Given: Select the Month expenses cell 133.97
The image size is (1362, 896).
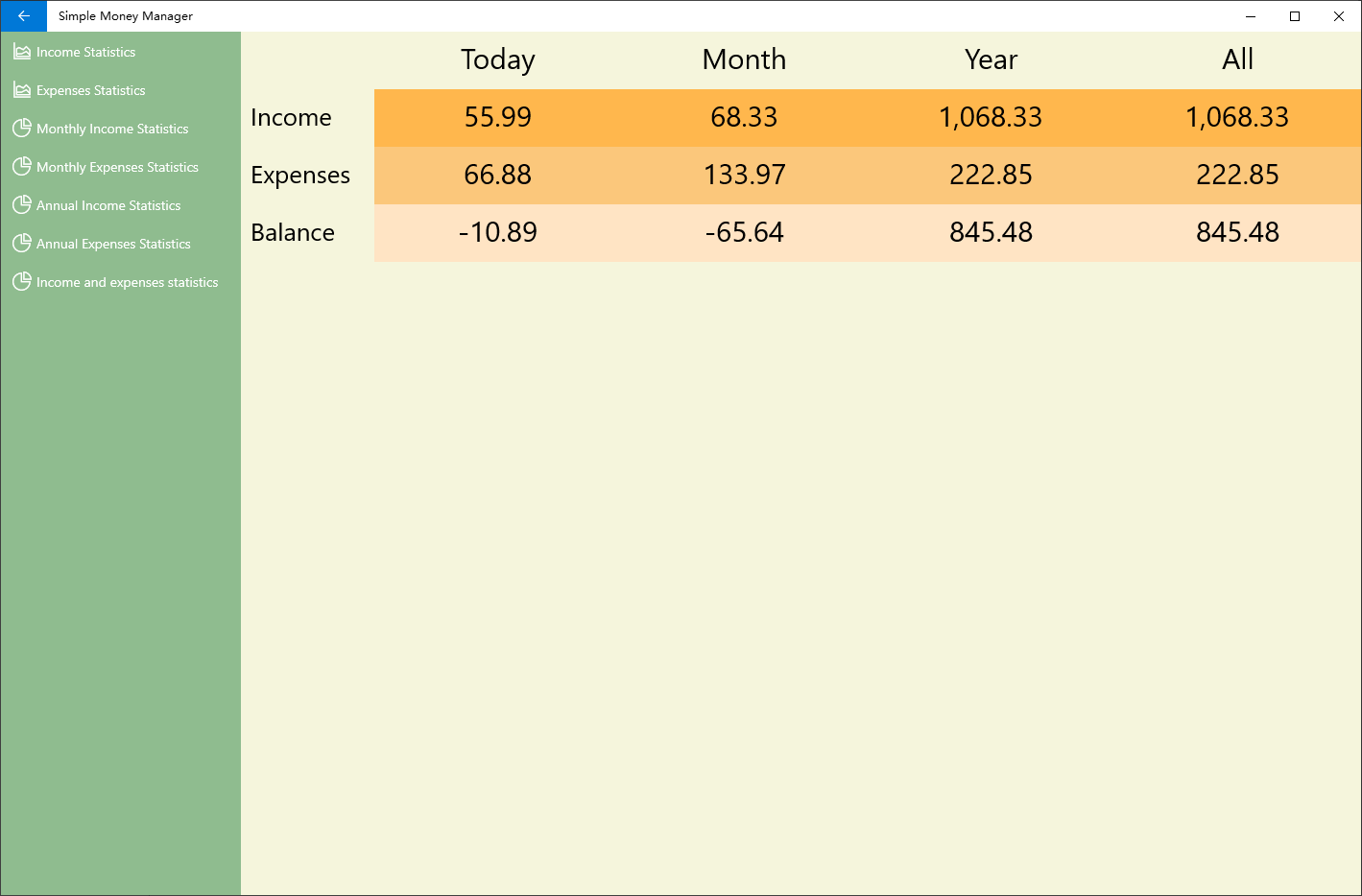Looking at the screenshot, I should tap(744, 175).
